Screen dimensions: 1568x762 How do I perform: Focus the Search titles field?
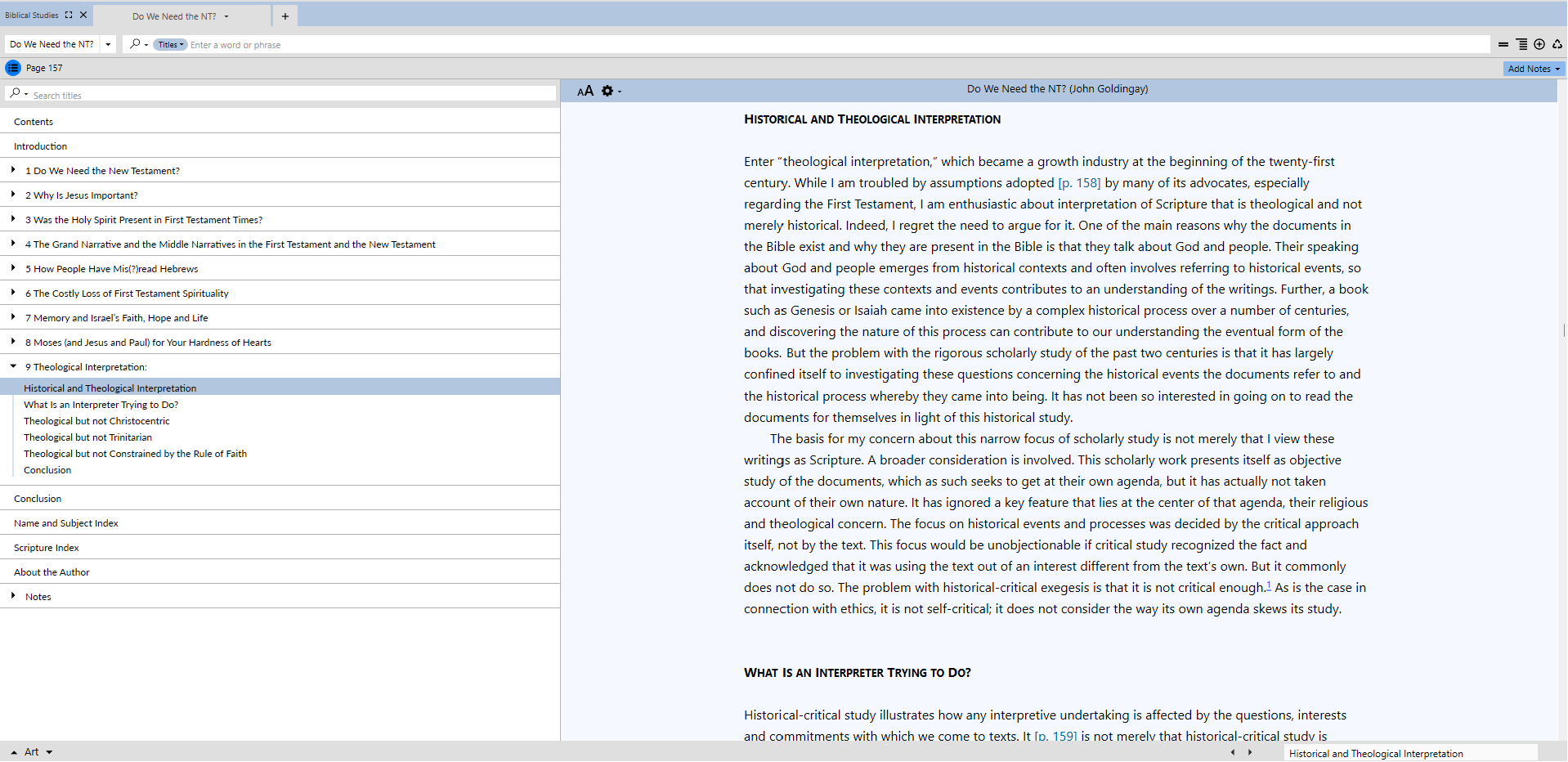point(293,95)
